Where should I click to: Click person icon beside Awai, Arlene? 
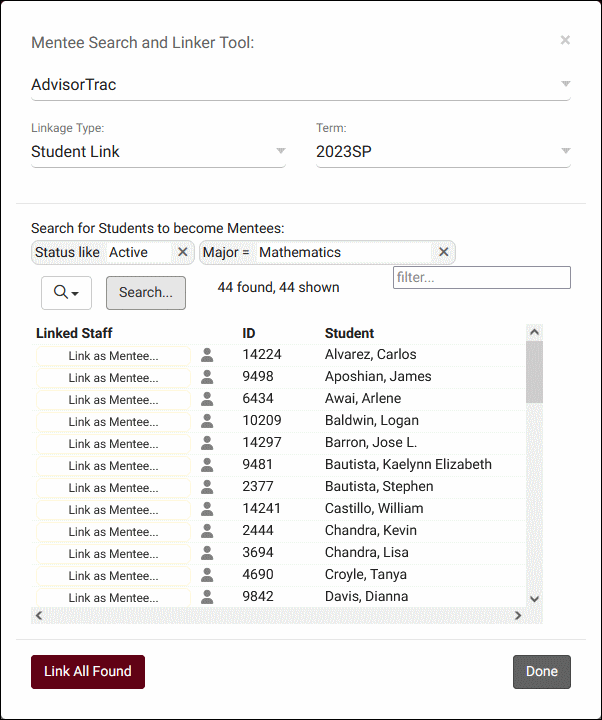coord(207,399)
